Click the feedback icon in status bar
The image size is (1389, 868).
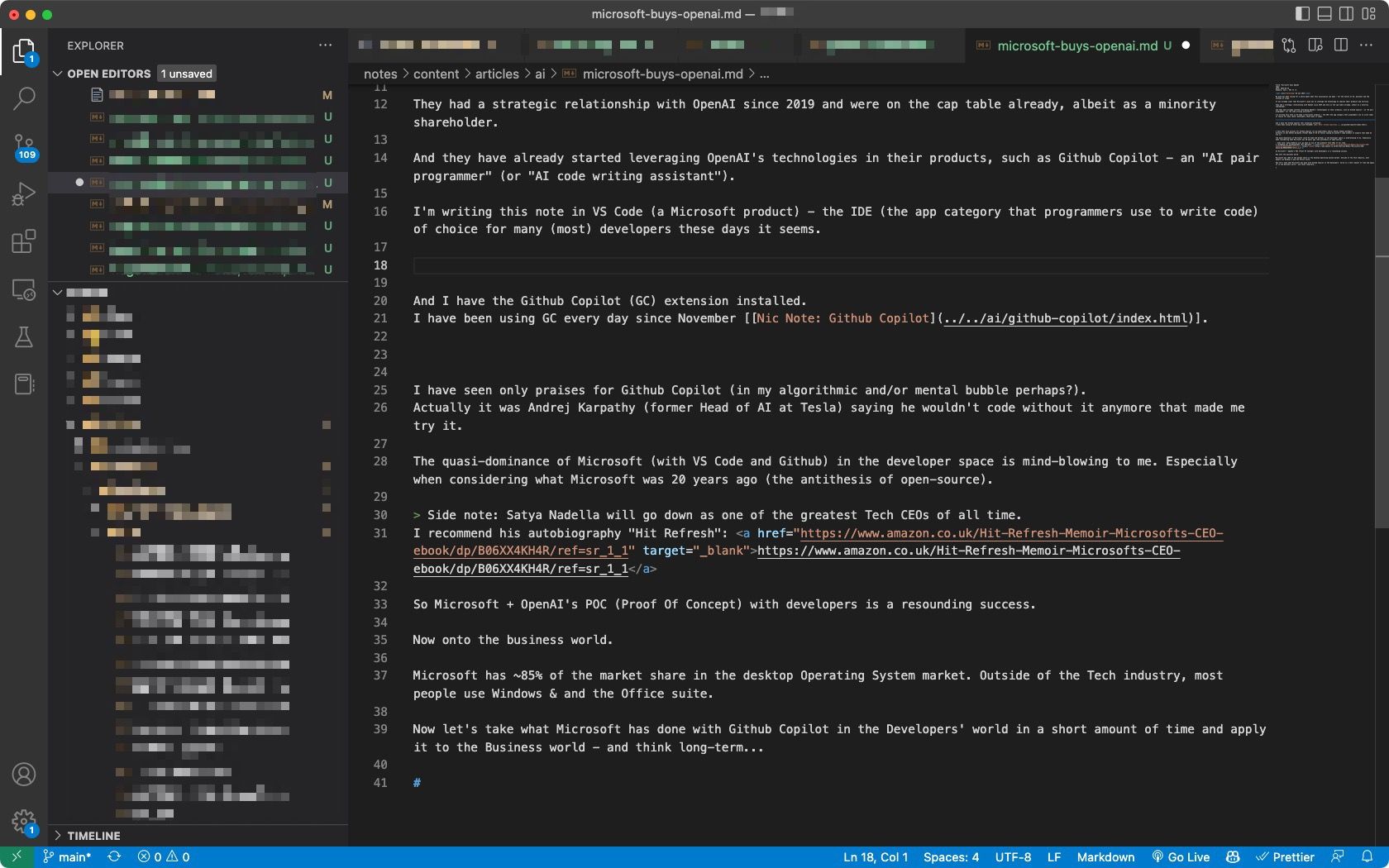[x=1338, y=857]
